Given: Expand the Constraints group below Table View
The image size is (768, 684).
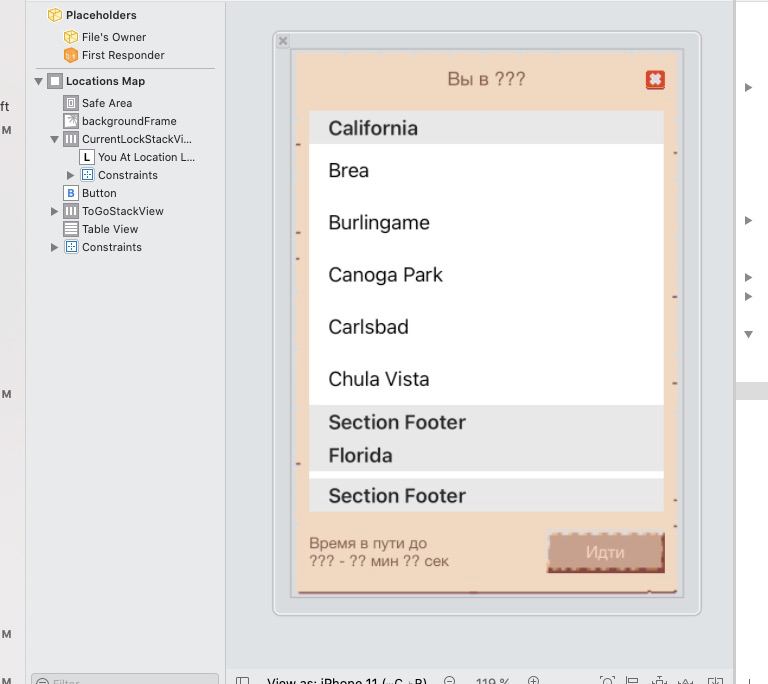Looking at the screenshot, I should click(x=54, y=247).
